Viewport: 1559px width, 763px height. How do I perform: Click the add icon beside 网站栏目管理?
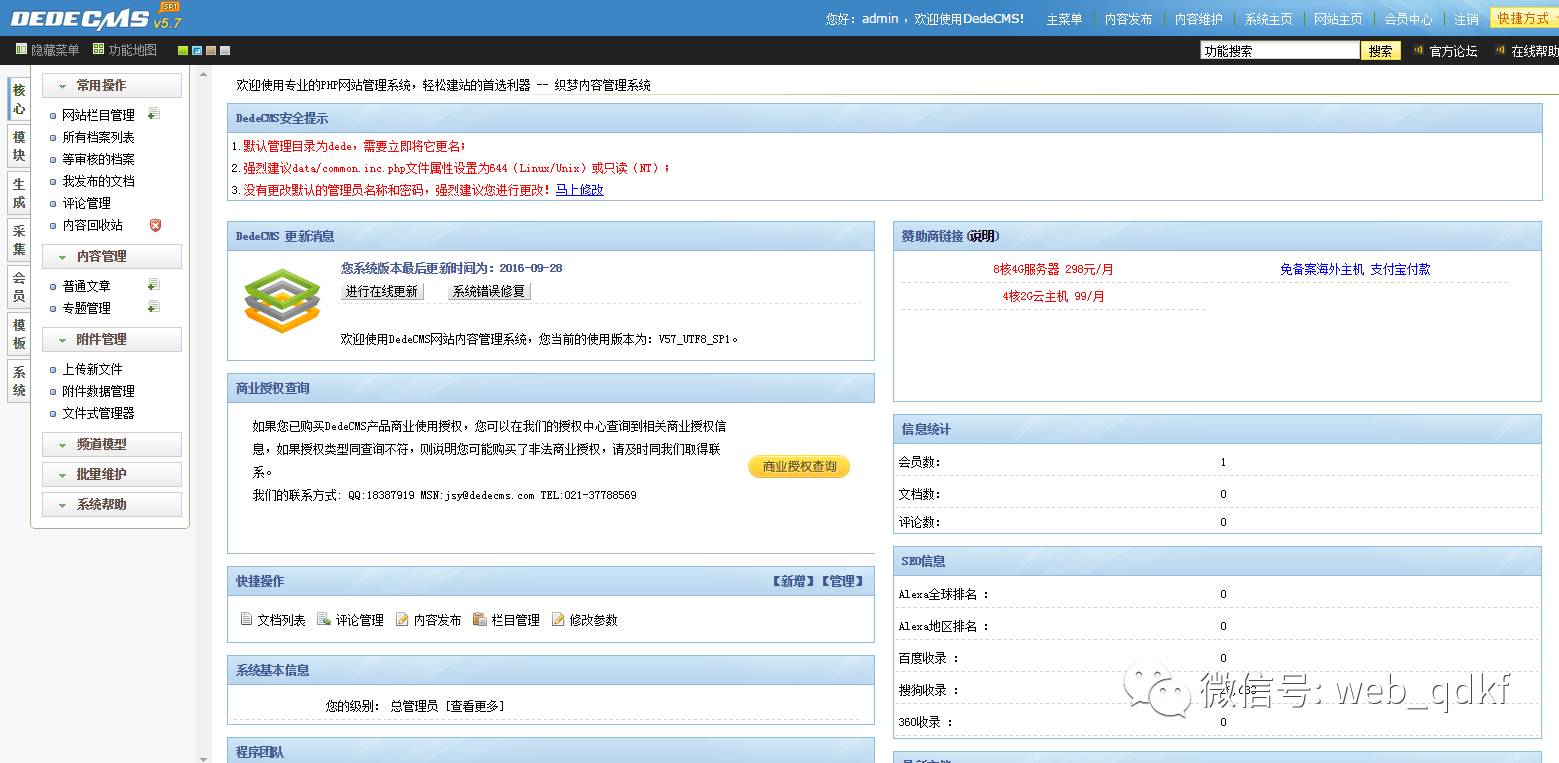tap(153, 114)
